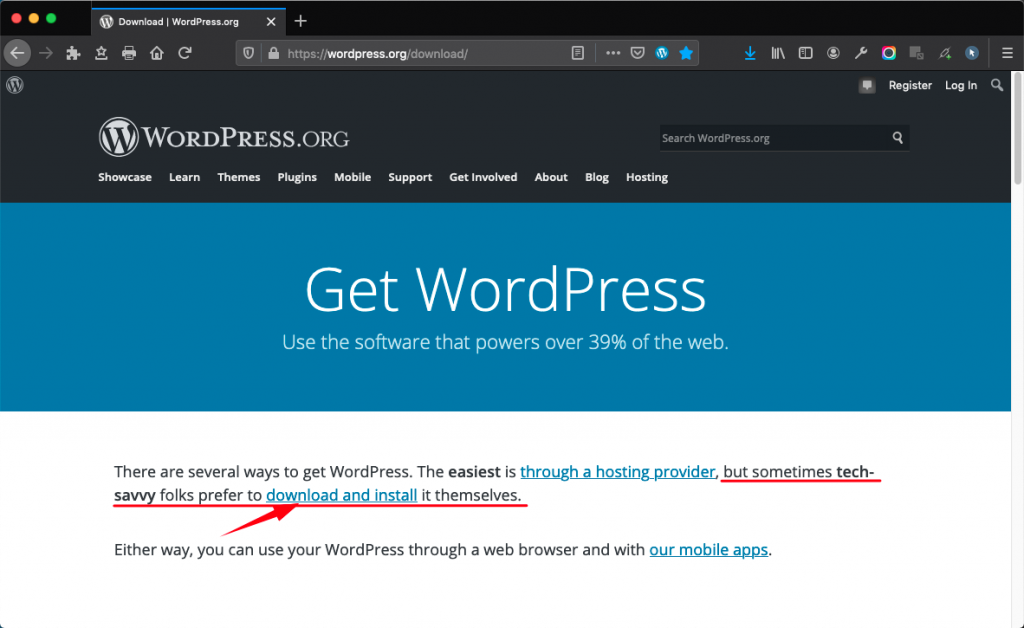Open the Plugins menu item

pyautogui.click(x=297, y=177)
